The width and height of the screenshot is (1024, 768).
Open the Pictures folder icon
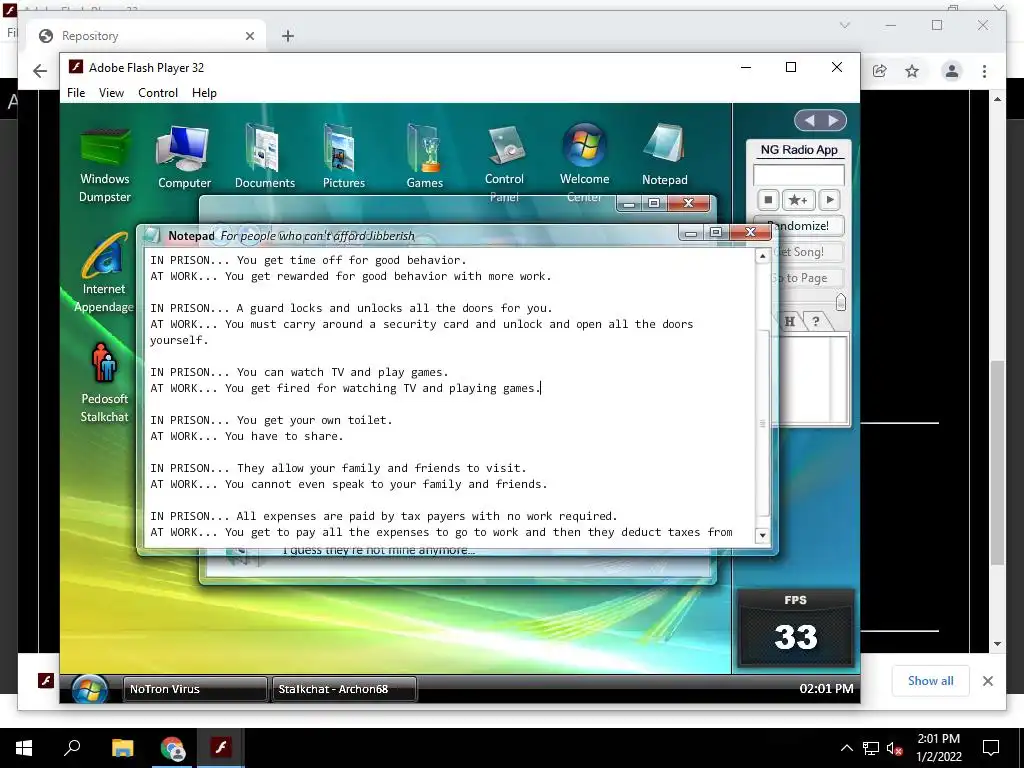344,157
